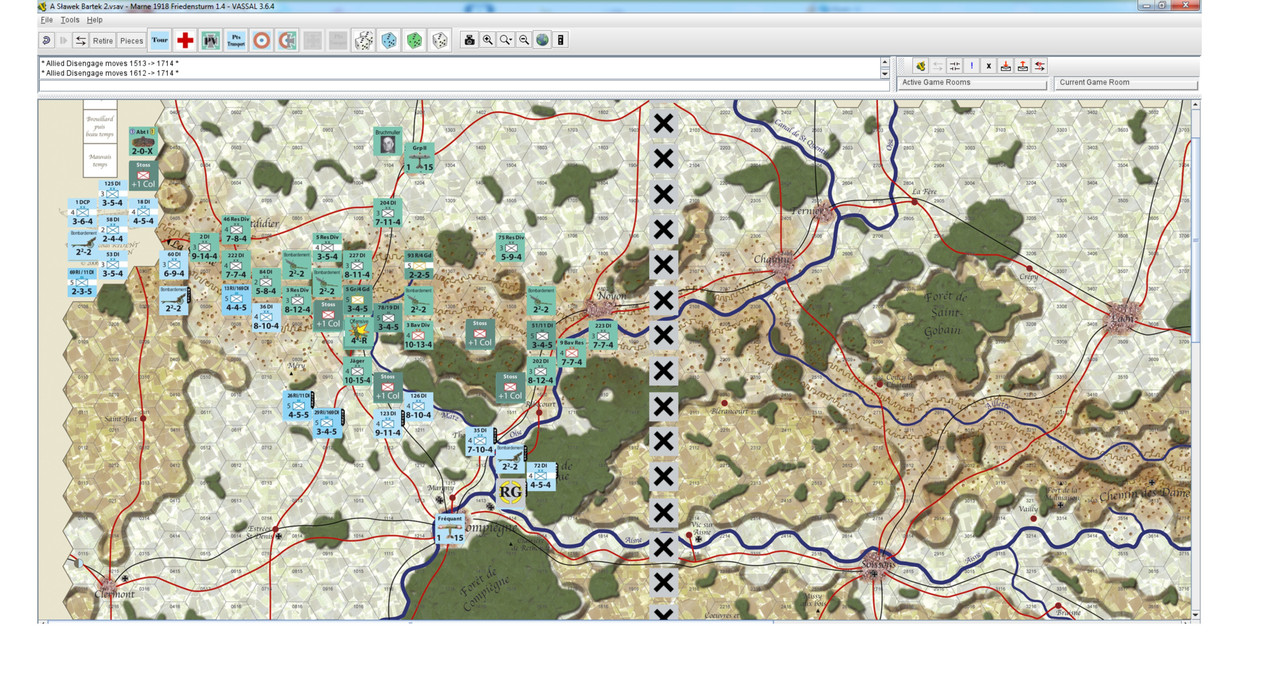Click the Retire button
The image size is (1280, 693).
(103, 40)
